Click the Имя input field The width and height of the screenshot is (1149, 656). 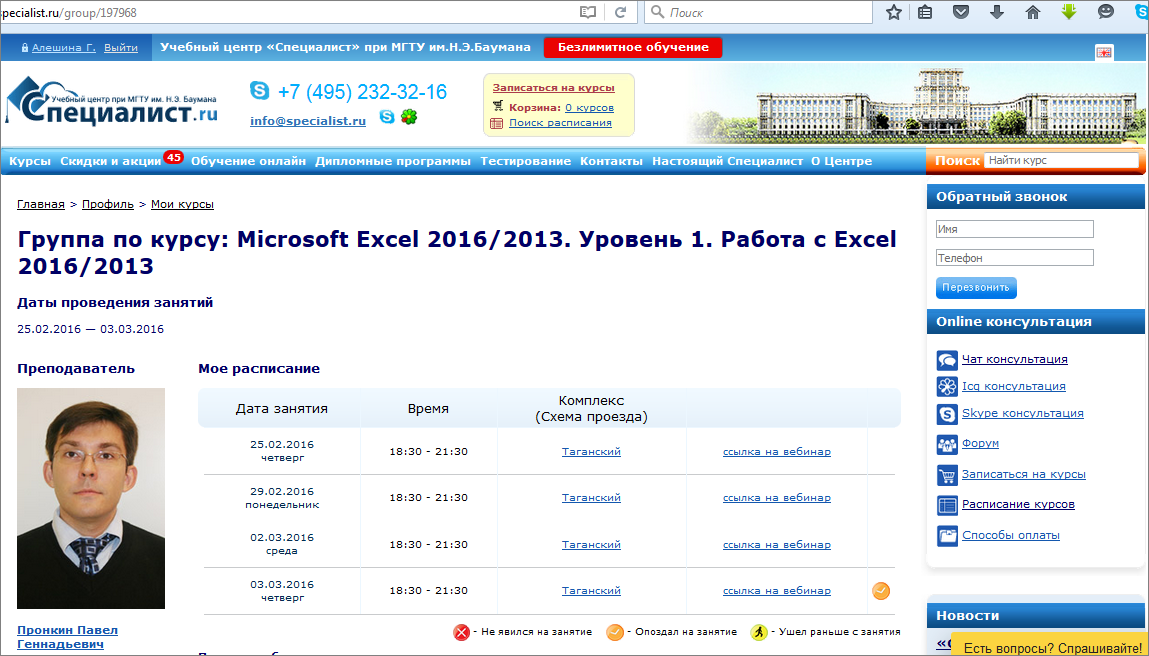click(x=1015, y=229)
